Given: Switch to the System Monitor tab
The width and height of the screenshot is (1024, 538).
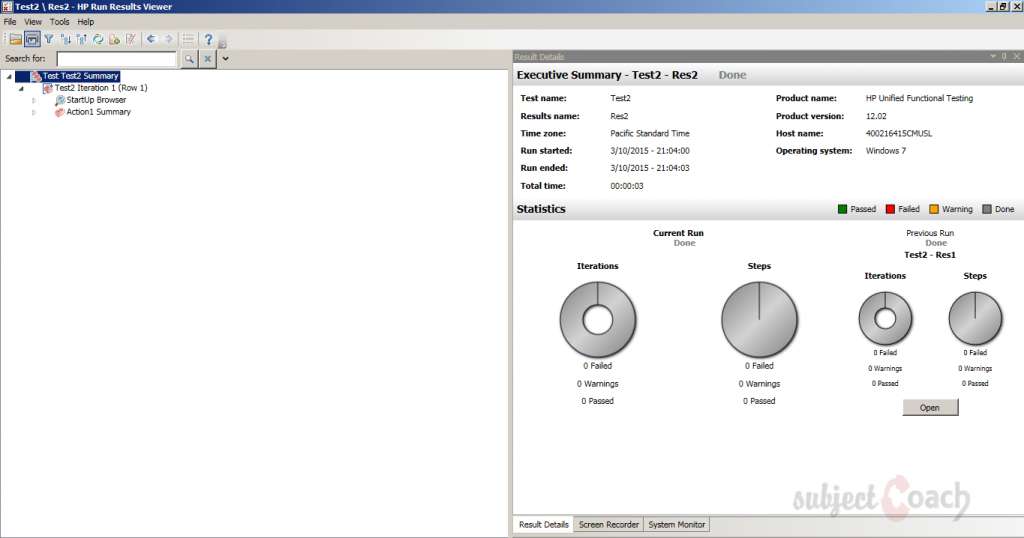Looking at the screenshot, I should click(x=677, y=524).
